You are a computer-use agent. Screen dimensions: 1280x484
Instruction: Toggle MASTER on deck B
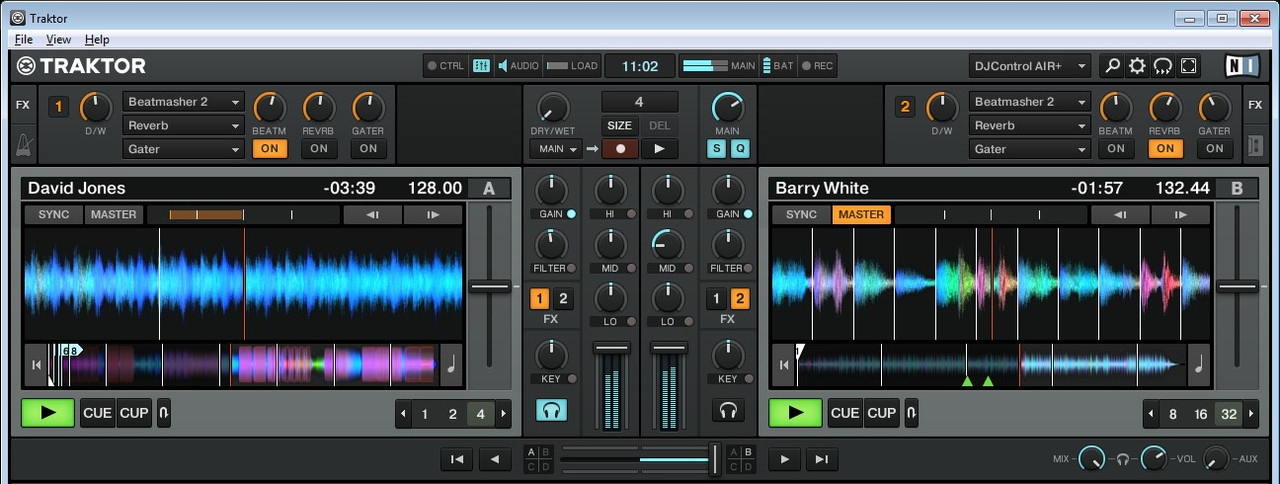pos(861,215)
